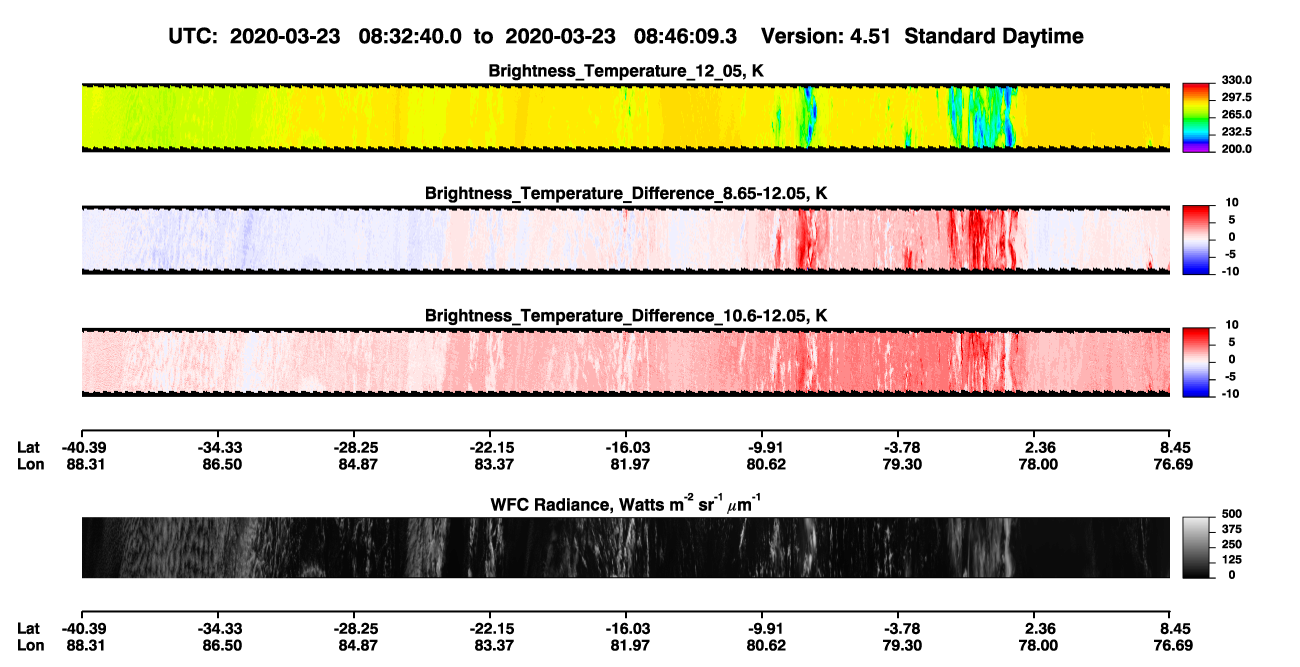The width and height of the screenshot is (1300, 667).
Task: Click the 330.0 colorbar tick label
Action: point(1237,80)
